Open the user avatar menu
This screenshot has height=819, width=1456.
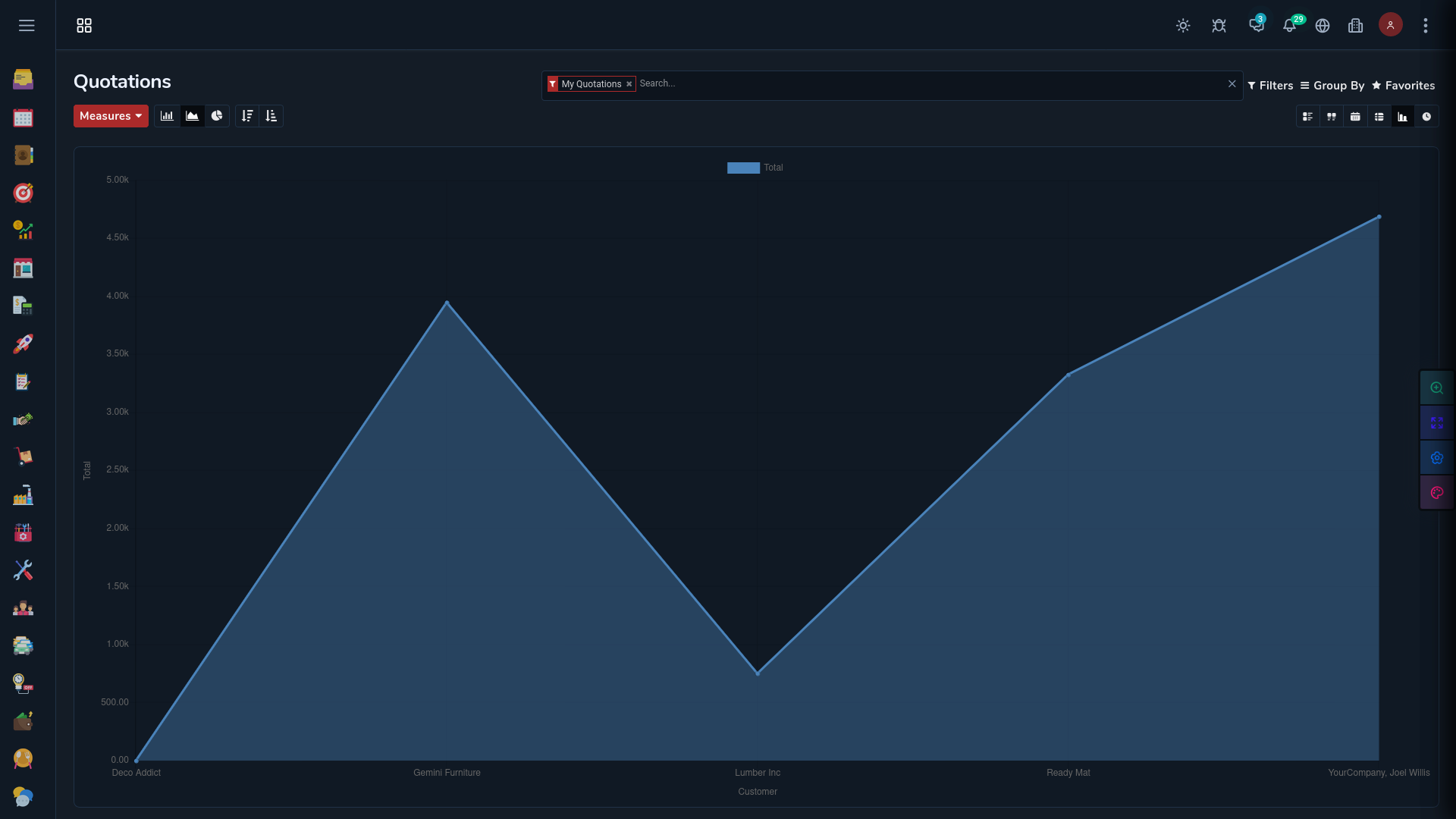coord(1390,25)
